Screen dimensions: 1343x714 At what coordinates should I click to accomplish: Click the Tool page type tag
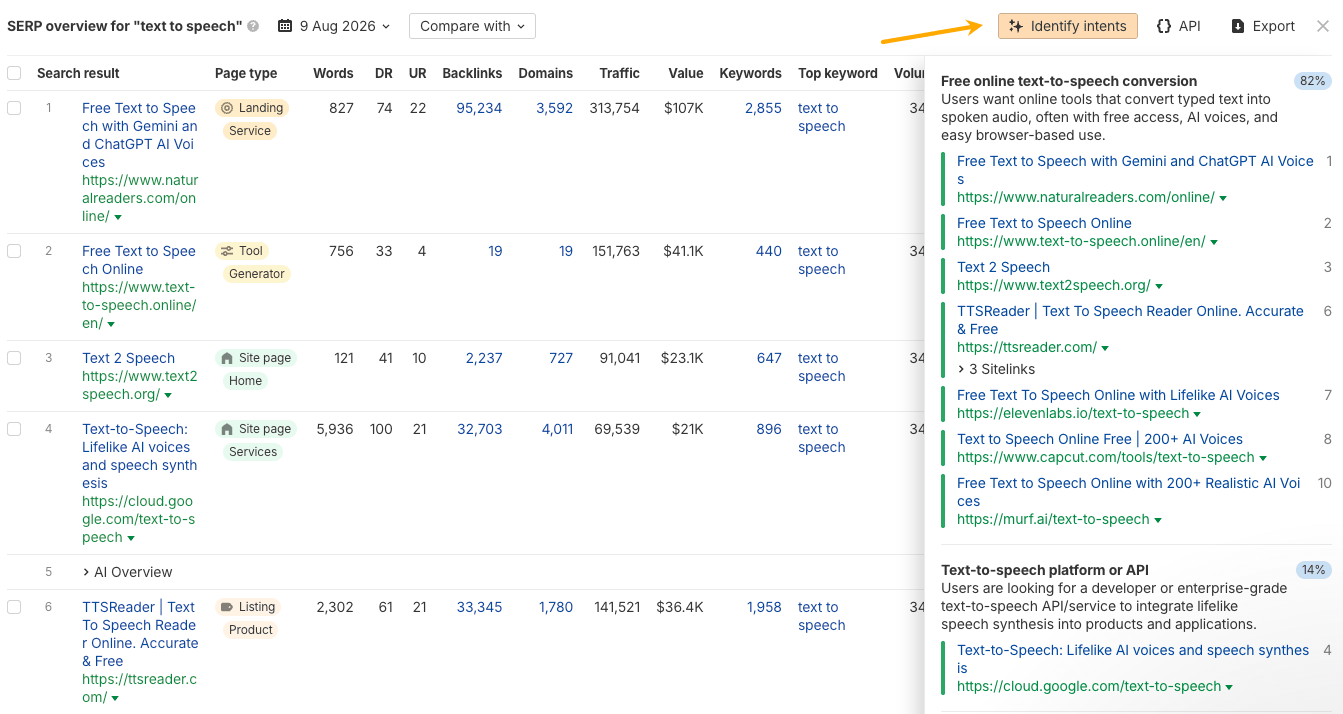pos(242,251)
